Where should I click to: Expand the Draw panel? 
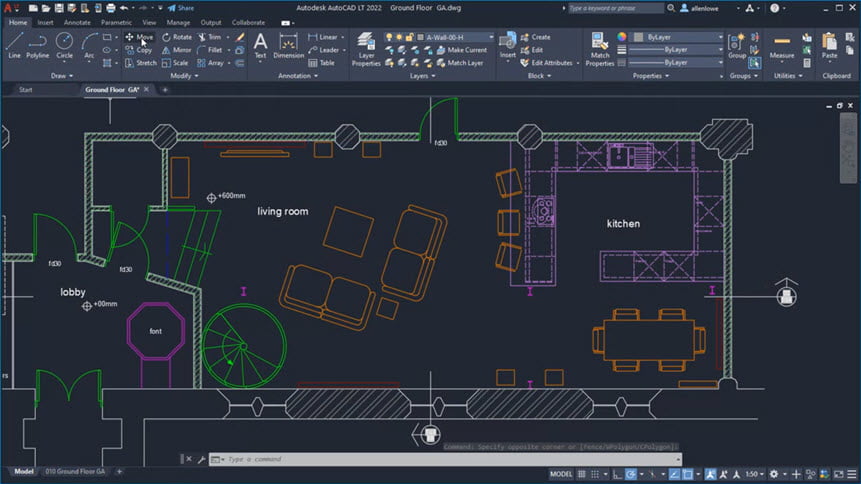pos(62,76)
